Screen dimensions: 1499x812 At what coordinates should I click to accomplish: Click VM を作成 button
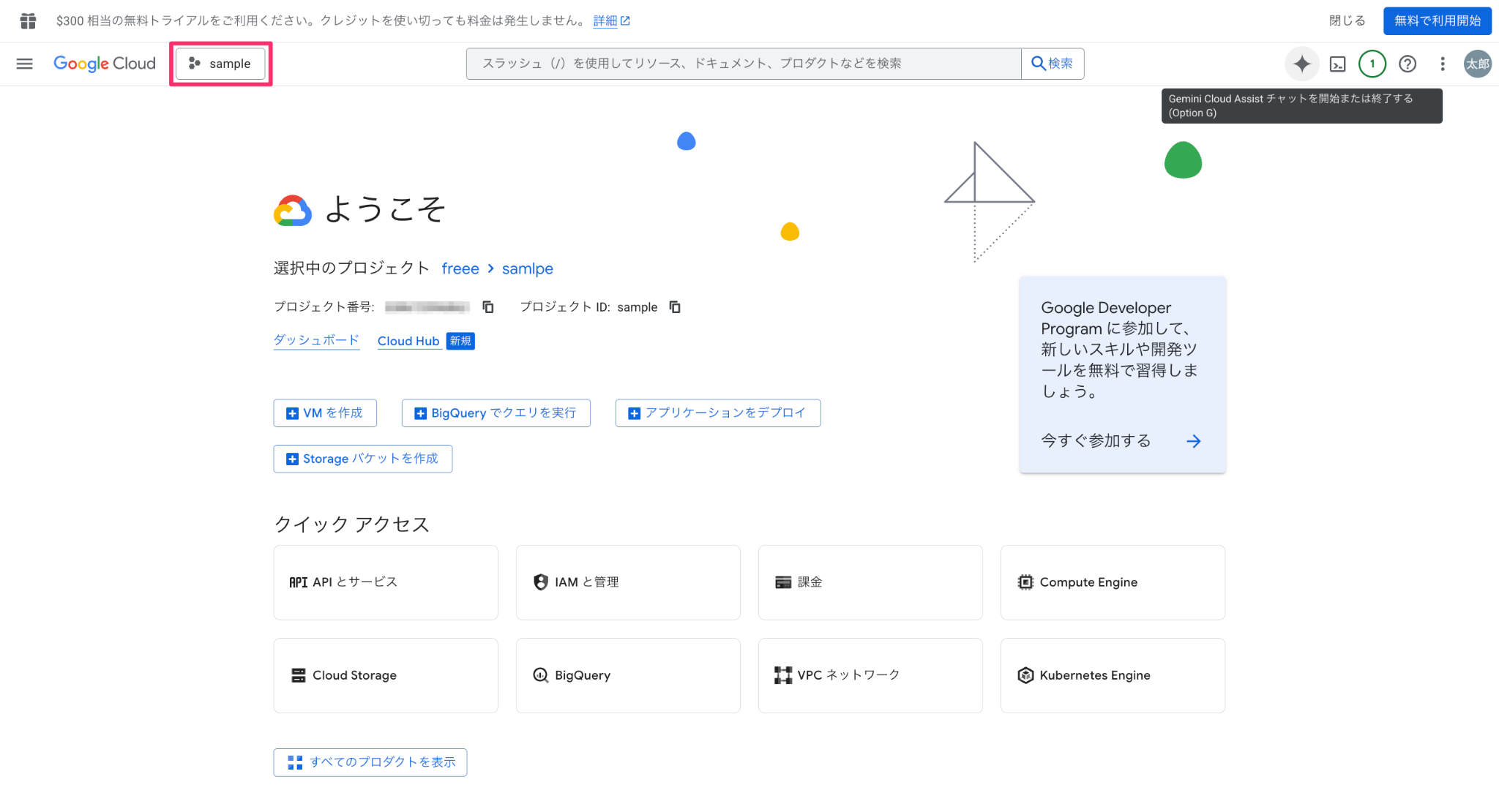(x=325, y=413)
